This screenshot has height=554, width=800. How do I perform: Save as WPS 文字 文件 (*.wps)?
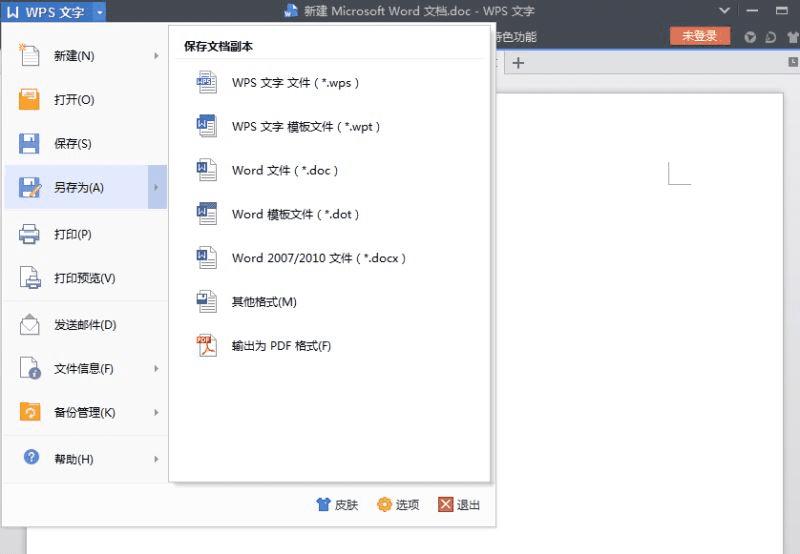[x=295, y=83]
